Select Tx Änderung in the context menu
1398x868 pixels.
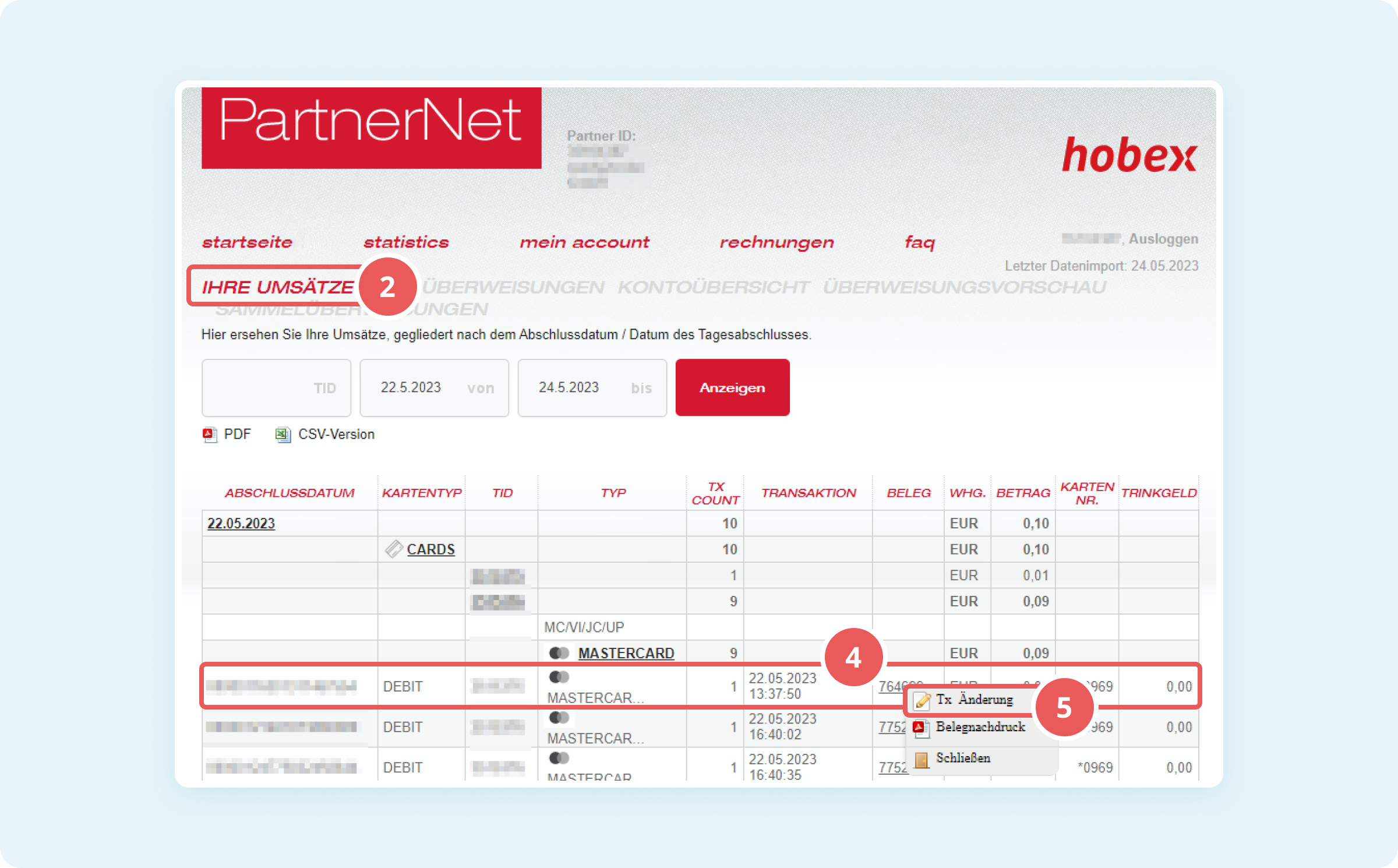(x=974, y=700)
